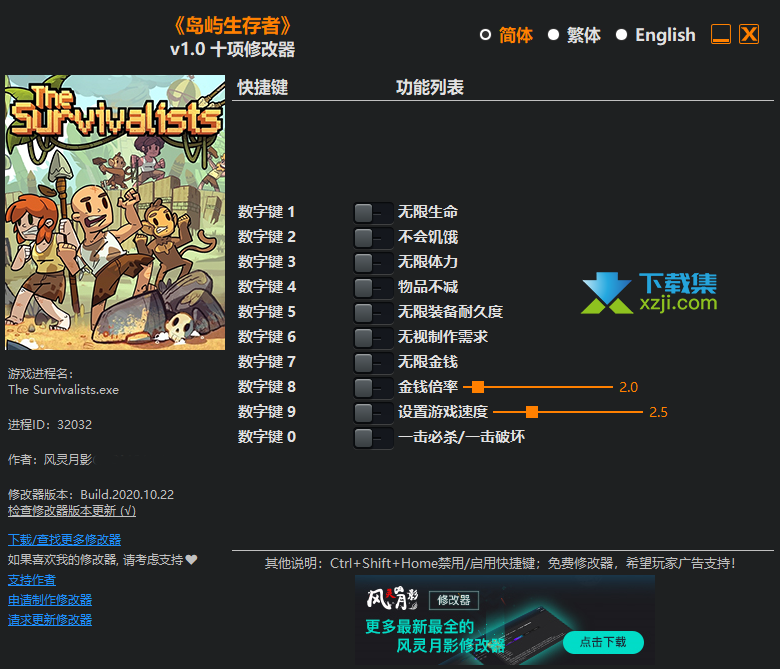Click the 修改器 tag in the banner
The width and height of the screenshot is (780, 669).
tap(454, 600)
